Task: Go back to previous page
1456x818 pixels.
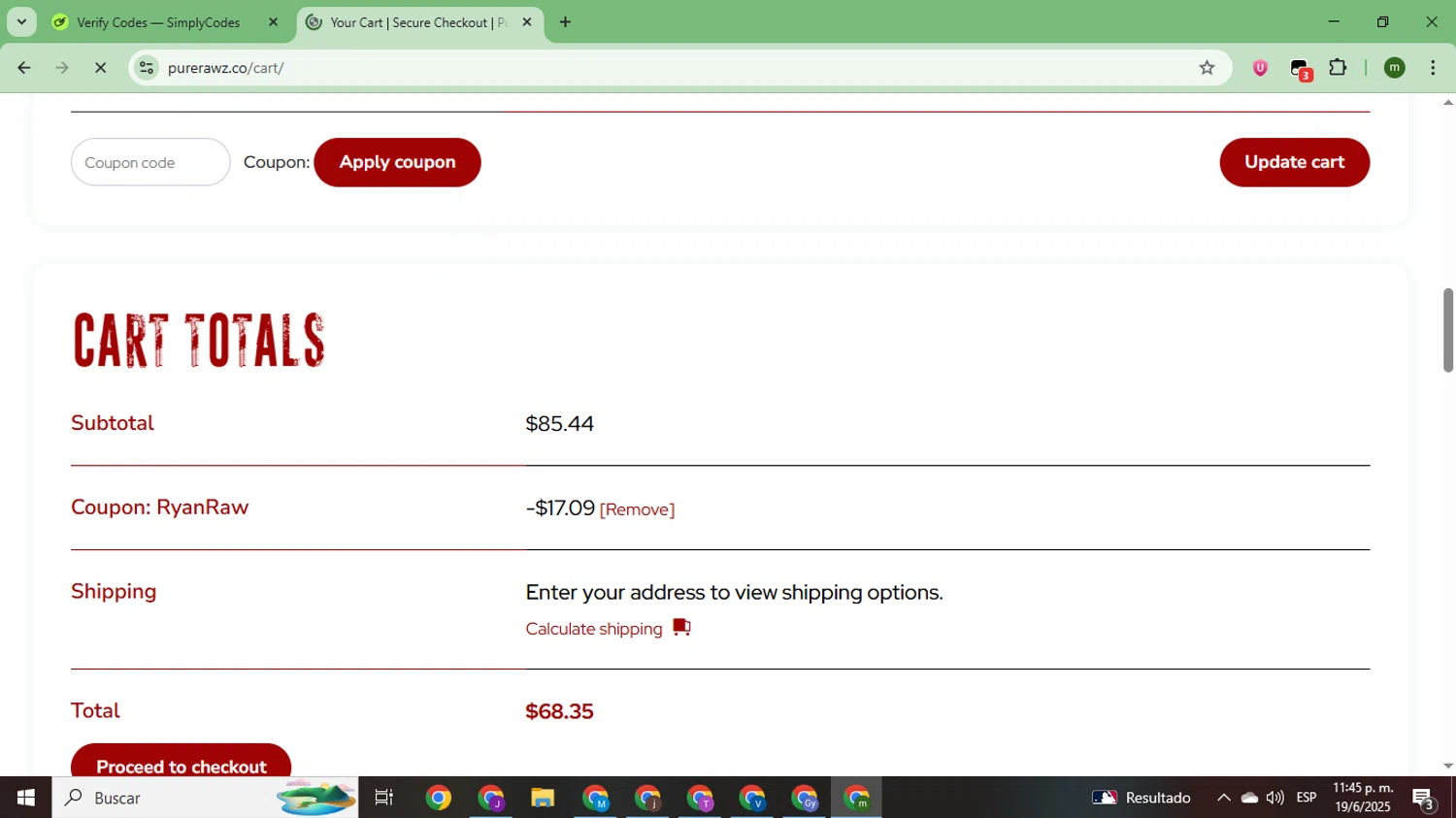Action: (x=24, y=68)
